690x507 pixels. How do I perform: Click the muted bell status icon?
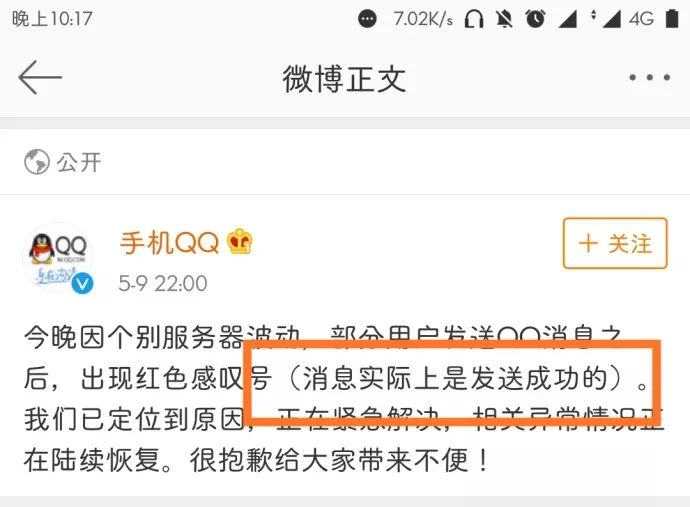click(x=504, y=19)
